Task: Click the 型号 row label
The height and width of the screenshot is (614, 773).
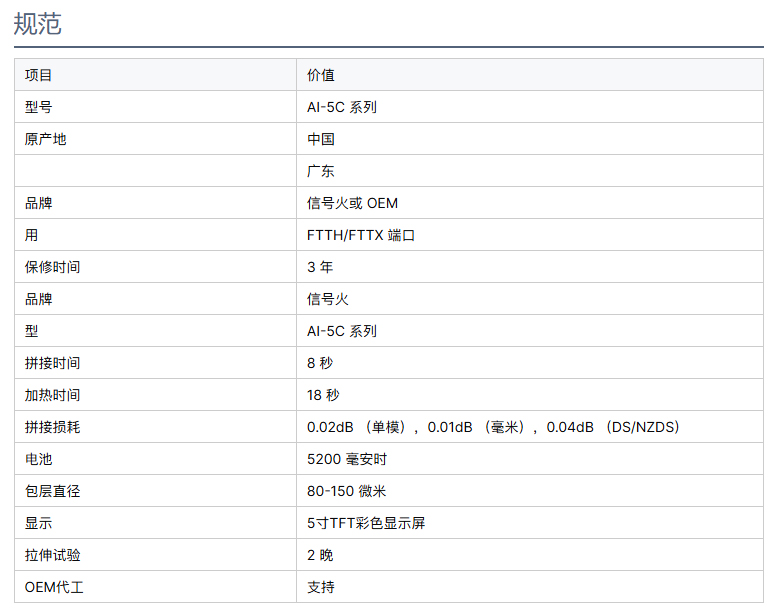Action: (39, 107)
